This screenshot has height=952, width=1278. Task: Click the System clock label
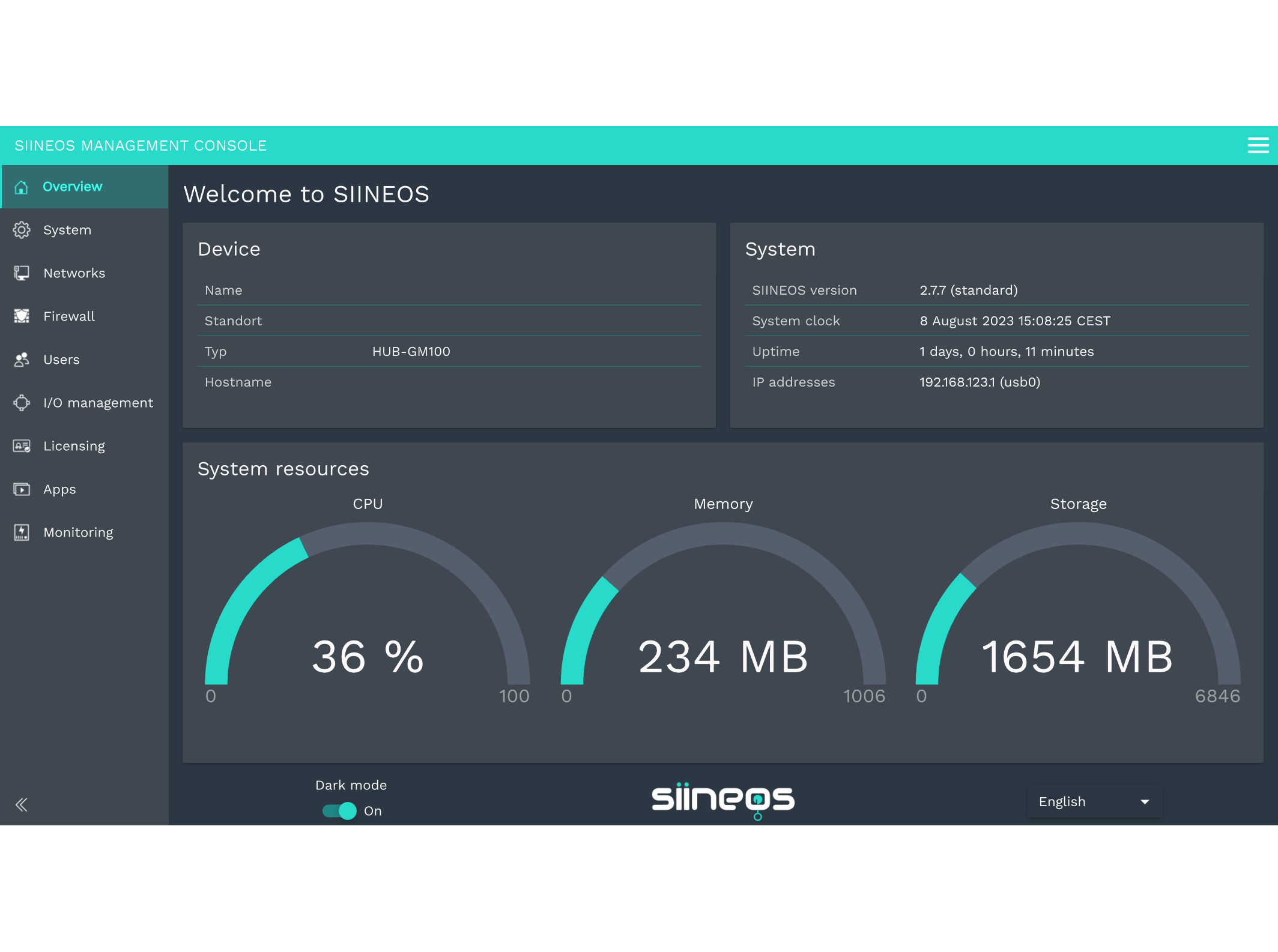(x=796, y=321)
